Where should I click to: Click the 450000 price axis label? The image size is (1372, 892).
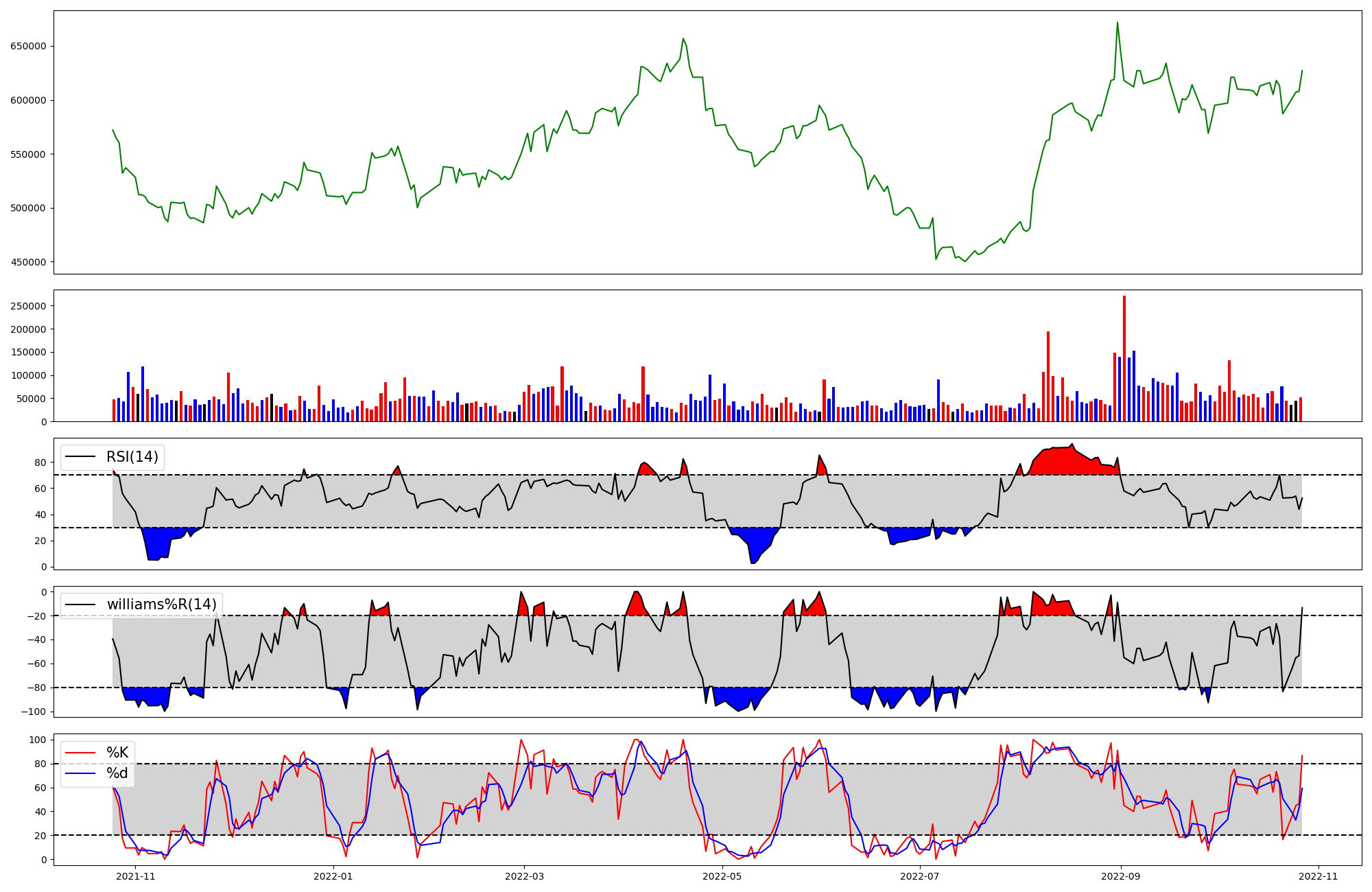pos(28,262)
